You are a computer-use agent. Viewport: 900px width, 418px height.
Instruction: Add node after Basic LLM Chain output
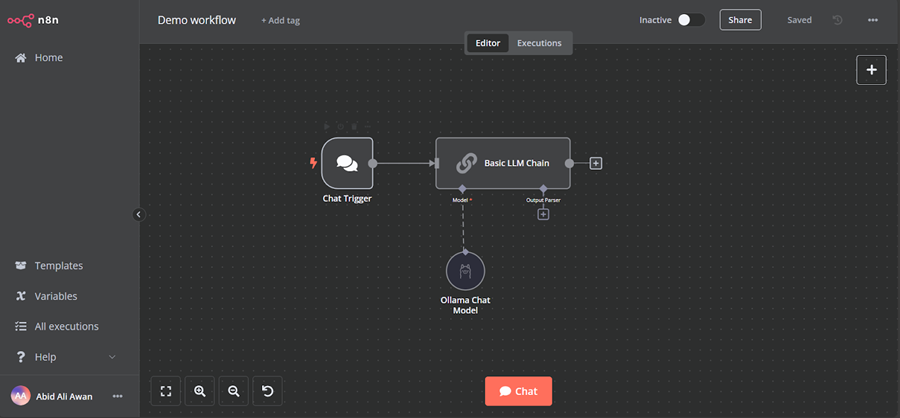click(596, 164)
